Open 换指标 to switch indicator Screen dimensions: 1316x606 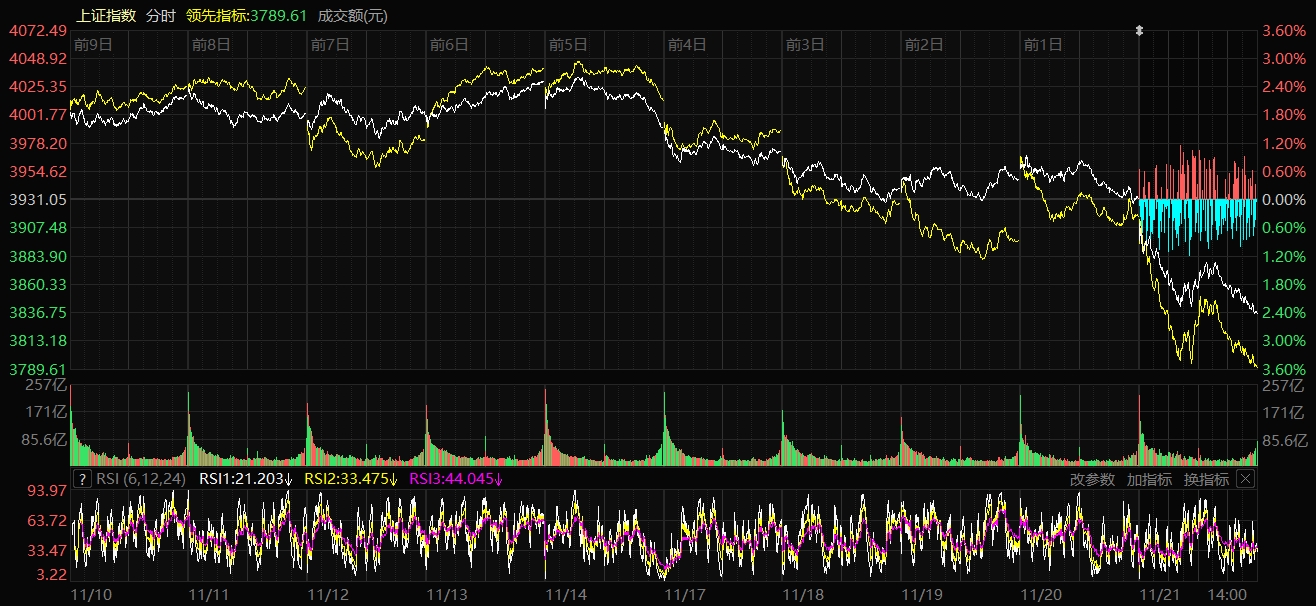coord(1206,479)
